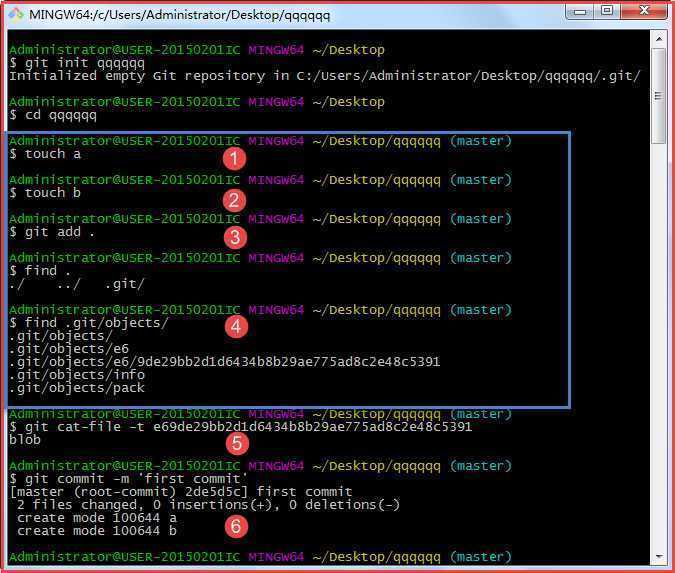Click the '2 files changed' output line
The height and width of the screenshot is (573, 675).
click(208, 505)
